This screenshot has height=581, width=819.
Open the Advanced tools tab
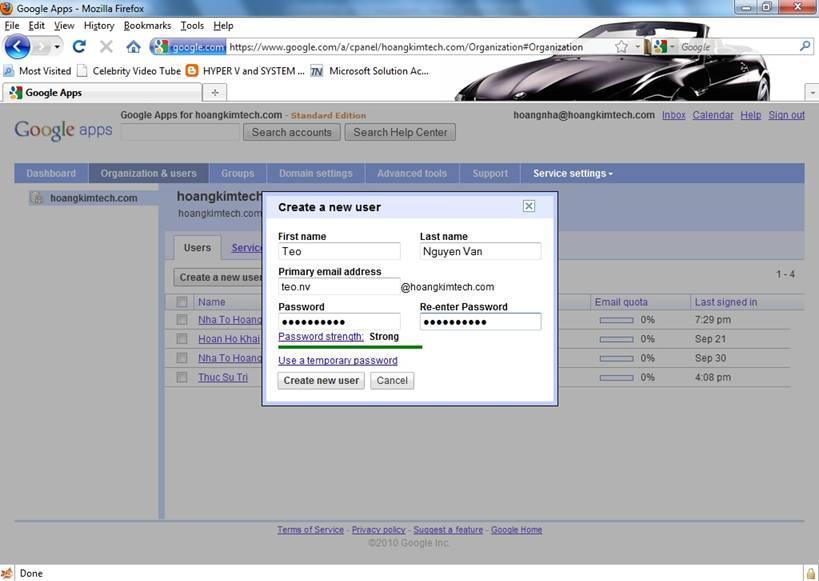(x=412, y=173)
